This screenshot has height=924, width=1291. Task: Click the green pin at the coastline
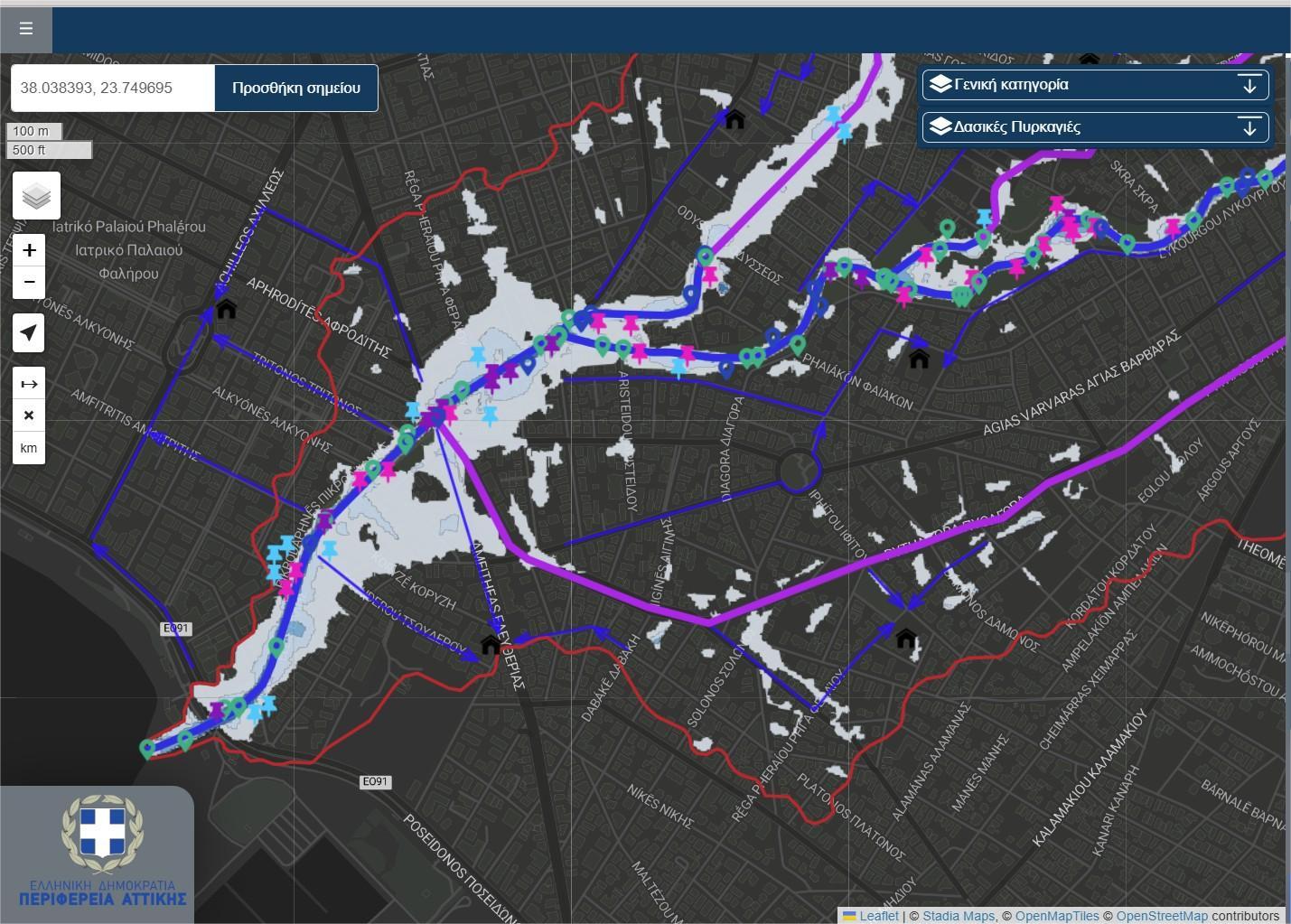click(x=148, y=749)
